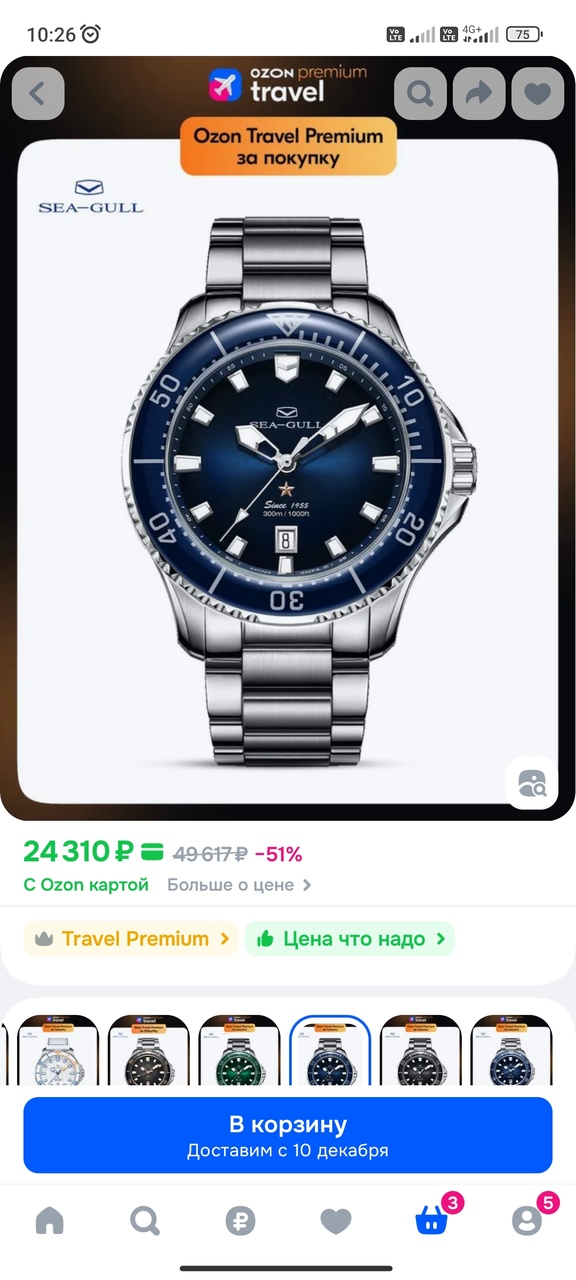
Task: Choose the black dial variant beside the selected one
Action: [x=421, y=1050]
